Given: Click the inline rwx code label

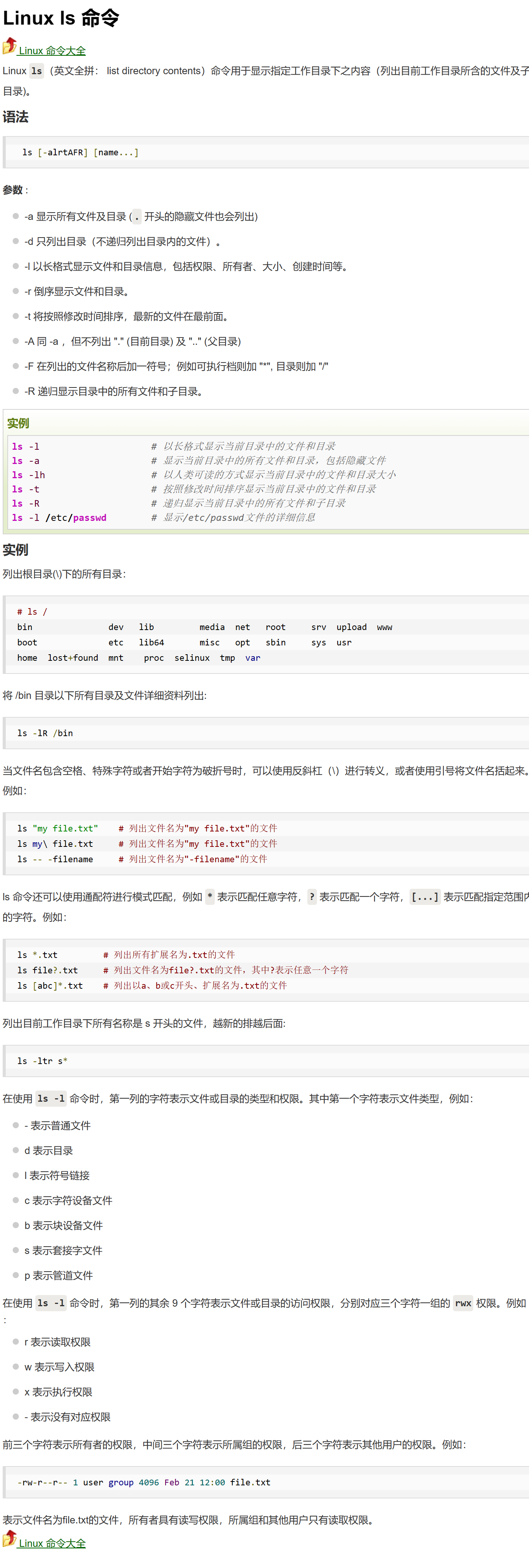Looking at the screenshot, I should 463,1303.
